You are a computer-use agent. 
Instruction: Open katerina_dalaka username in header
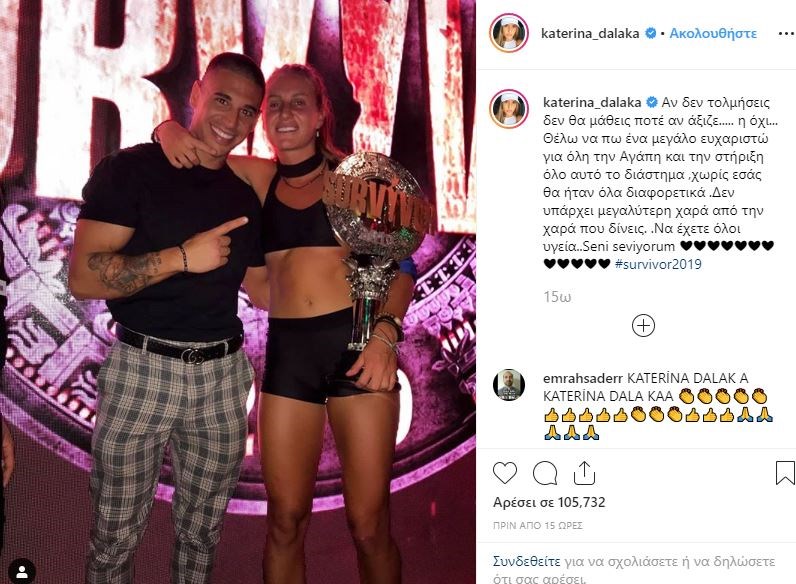click(590, 34)
